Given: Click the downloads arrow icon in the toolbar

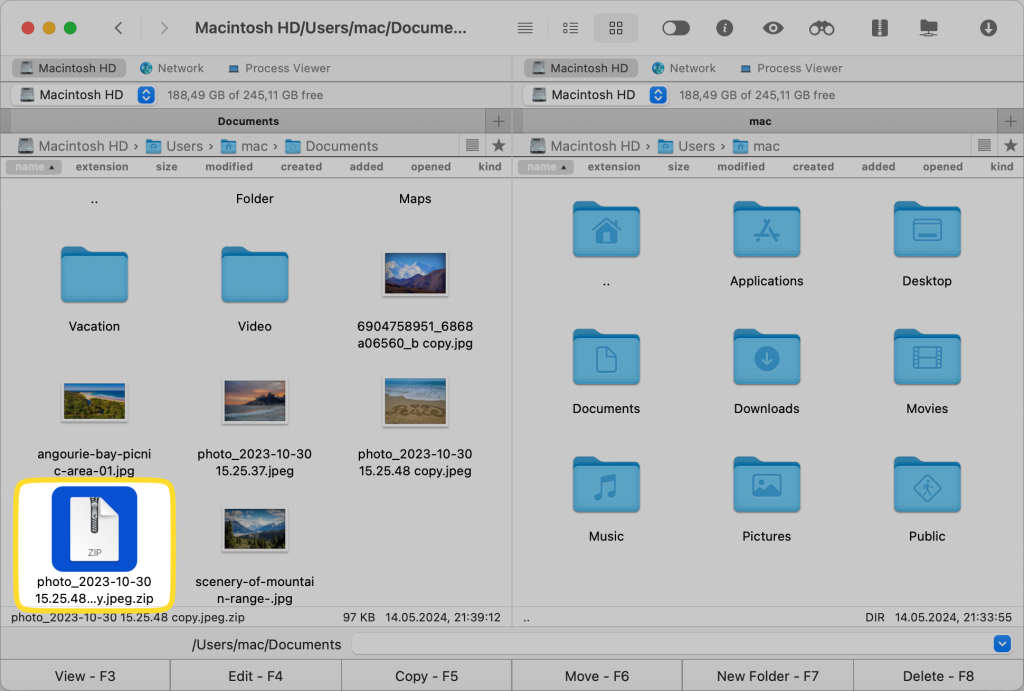Looking at the screenshot, I should coord(988,28).
